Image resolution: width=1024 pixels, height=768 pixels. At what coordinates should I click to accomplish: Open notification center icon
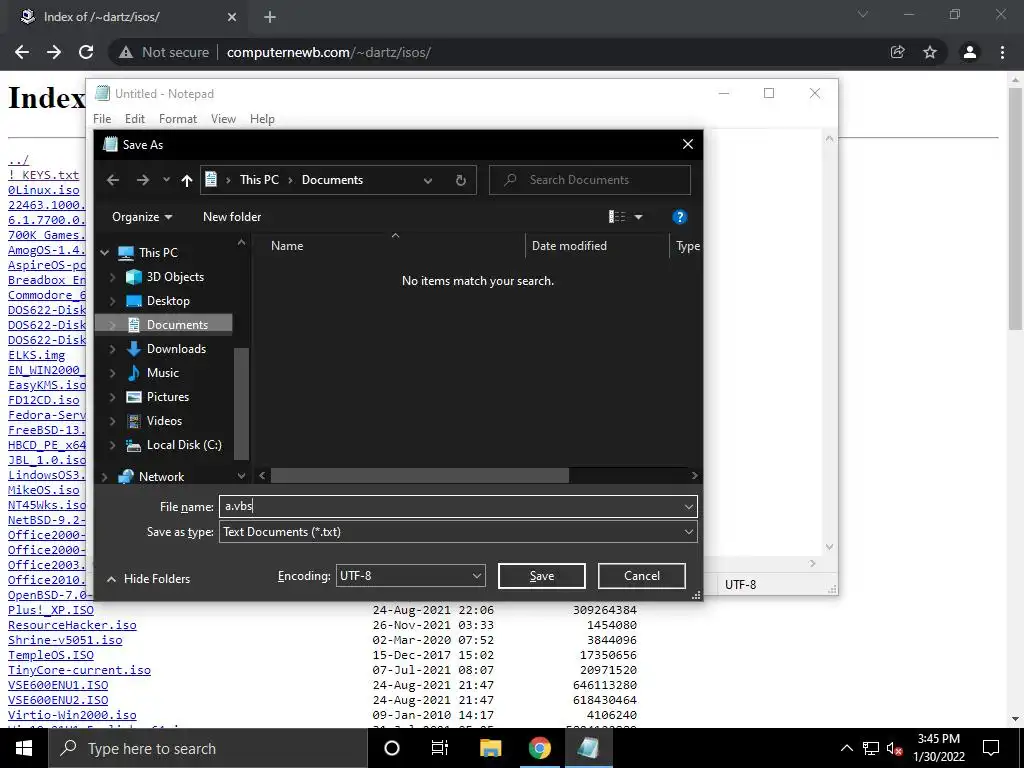click(x=991, y=748)
